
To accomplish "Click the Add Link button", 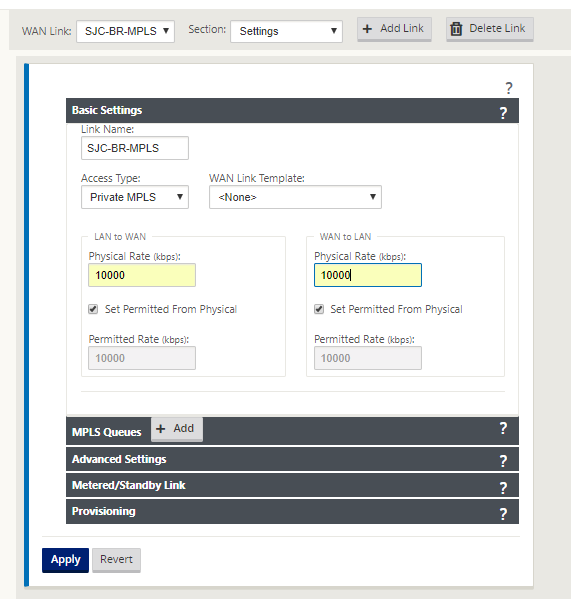I will tap(394, 29).
